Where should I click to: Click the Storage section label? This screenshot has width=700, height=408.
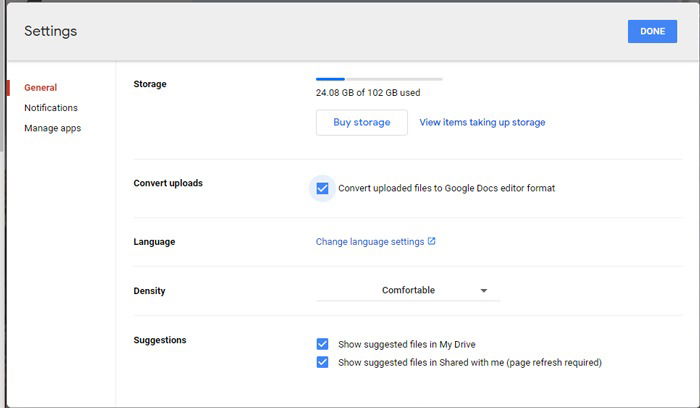pos(150,84)
